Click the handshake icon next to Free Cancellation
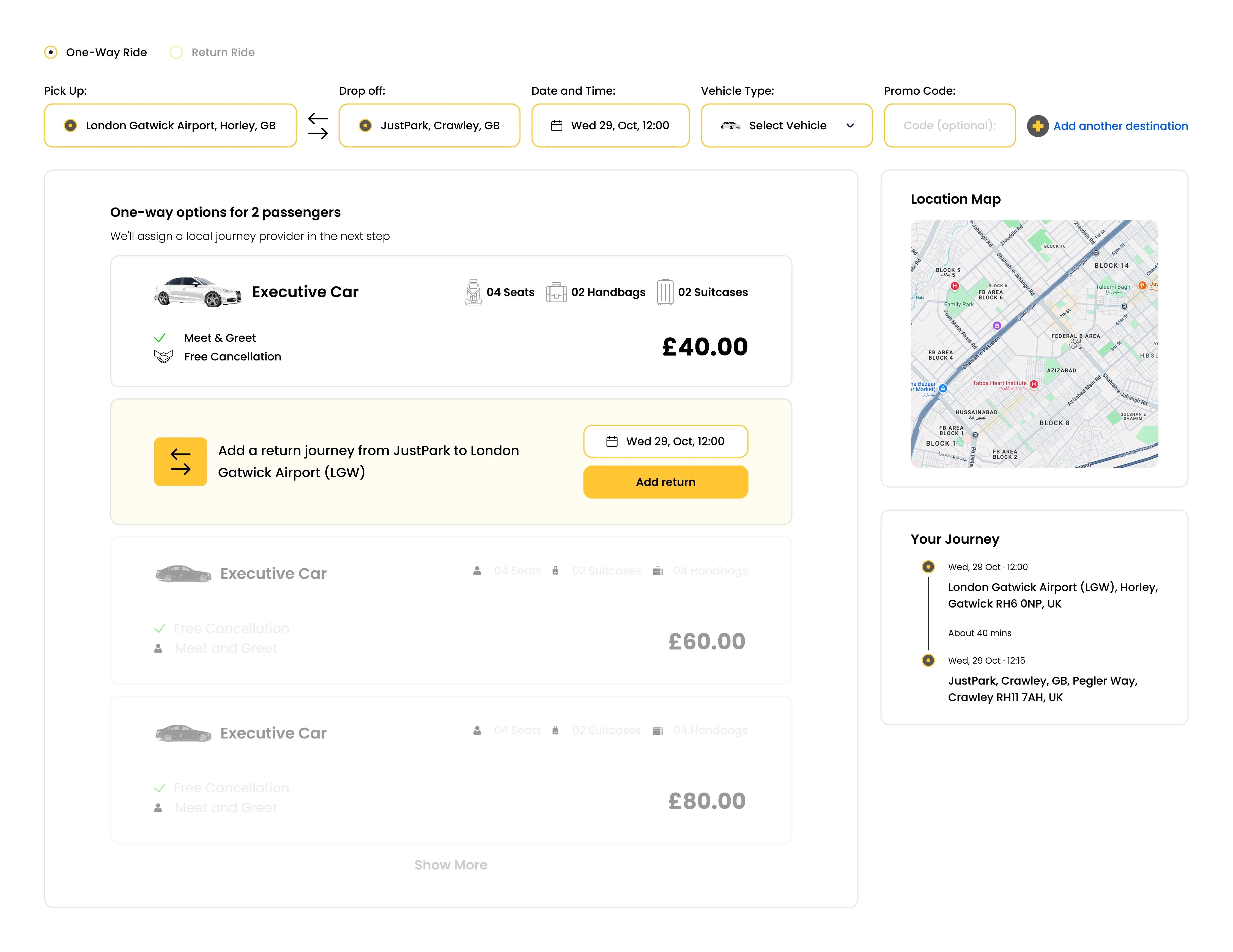Screen dimensions: 1233x952 point(163,356)
